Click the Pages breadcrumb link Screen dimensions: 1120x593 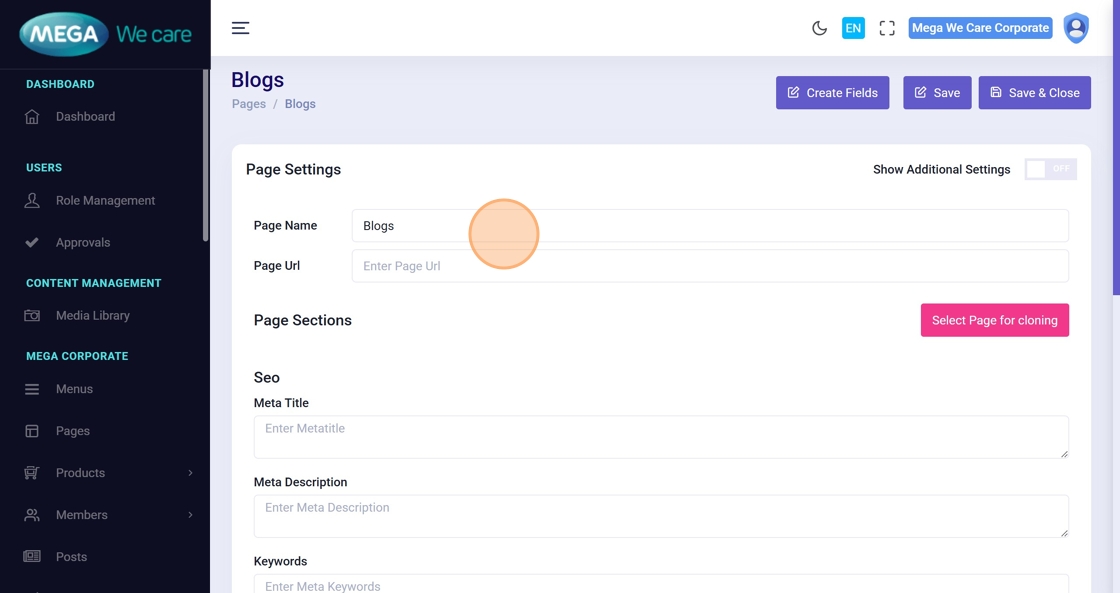249,104
